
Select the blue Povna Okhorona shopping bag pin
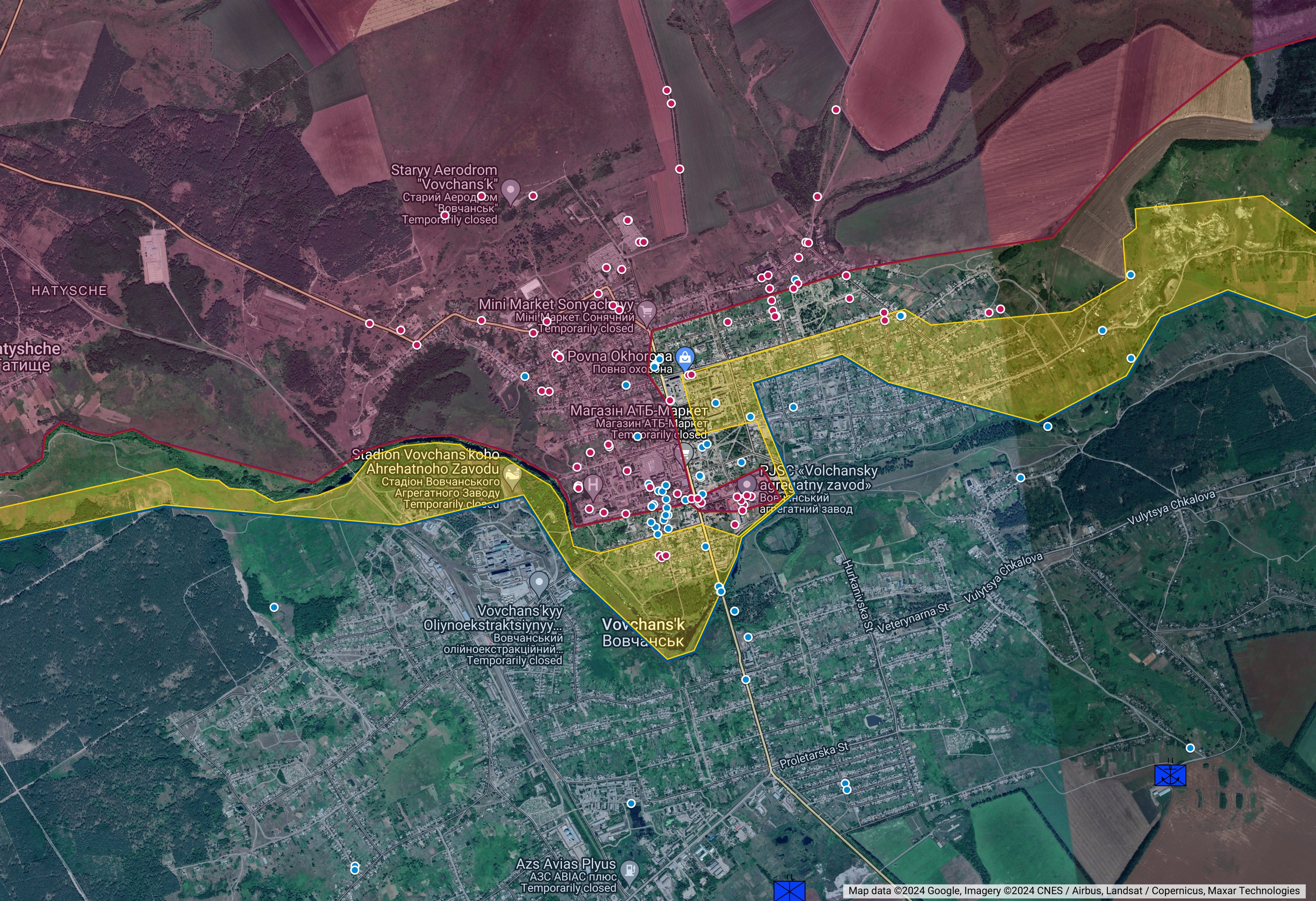(x=685, y=357)
